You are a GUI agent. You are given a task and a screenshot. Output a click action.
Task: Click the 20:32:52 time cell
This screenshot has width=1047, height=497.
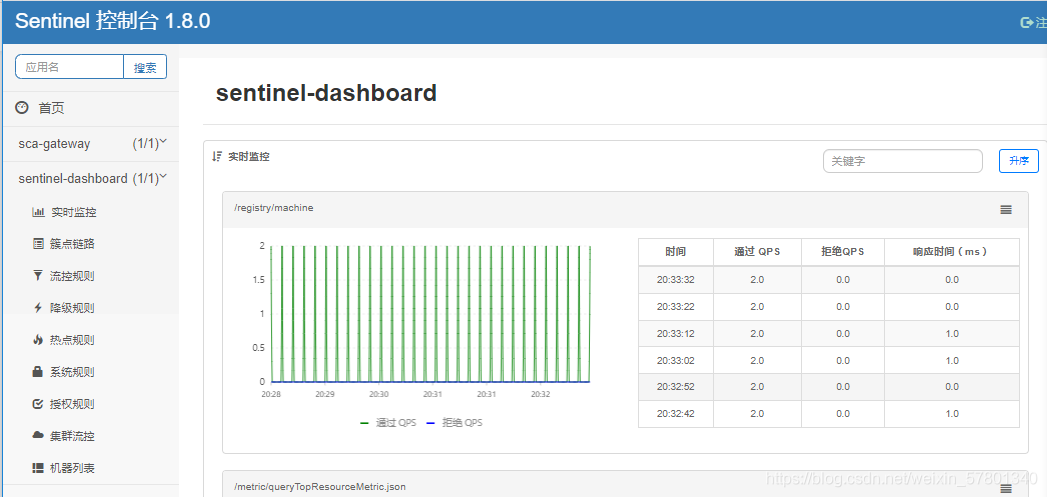pyautogui.click(x=676, y=387)
